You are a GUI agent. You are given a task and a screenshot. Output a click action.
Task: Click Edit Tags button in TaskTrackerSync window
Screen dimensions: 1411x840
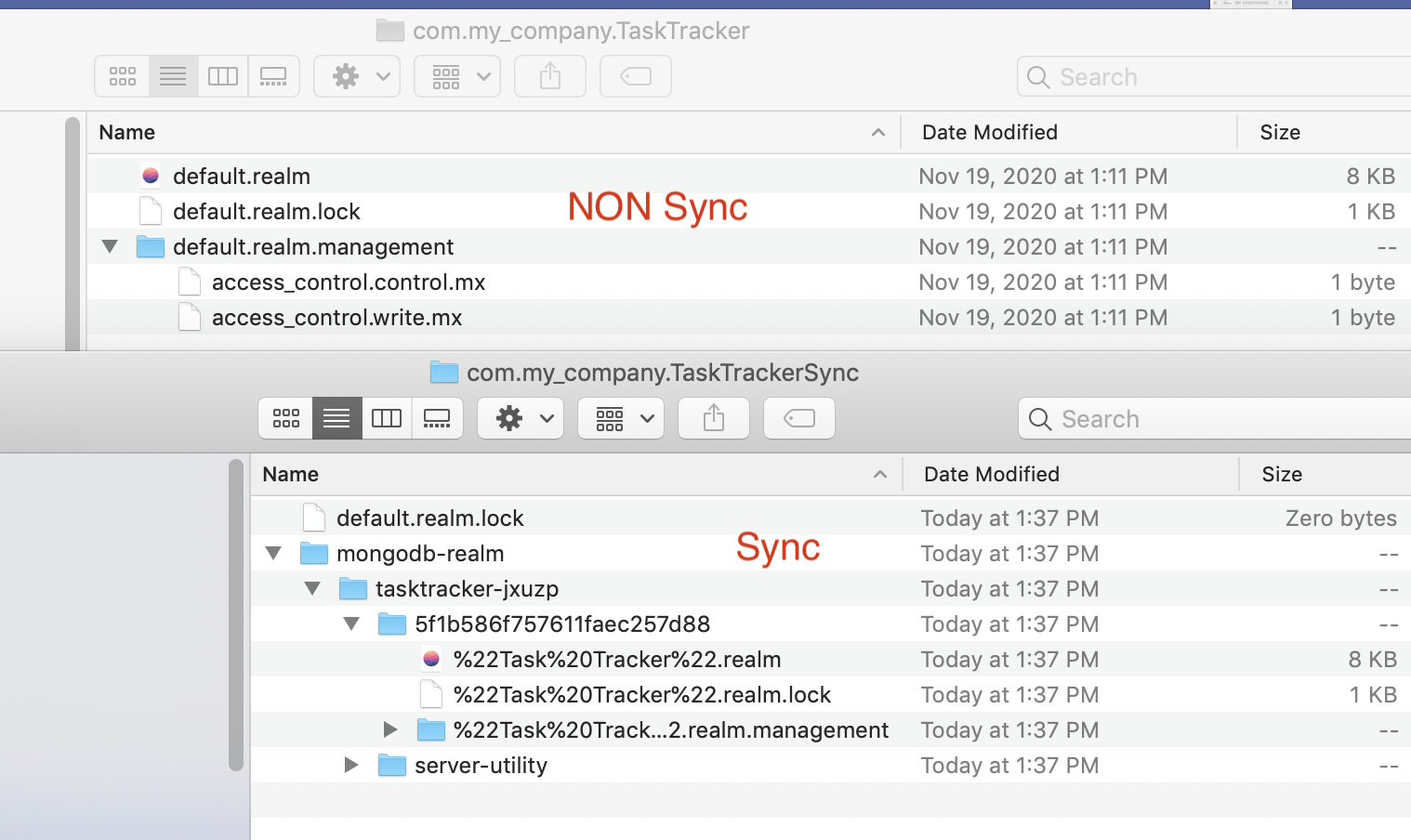pyautogui.click(x=798, y=418)
